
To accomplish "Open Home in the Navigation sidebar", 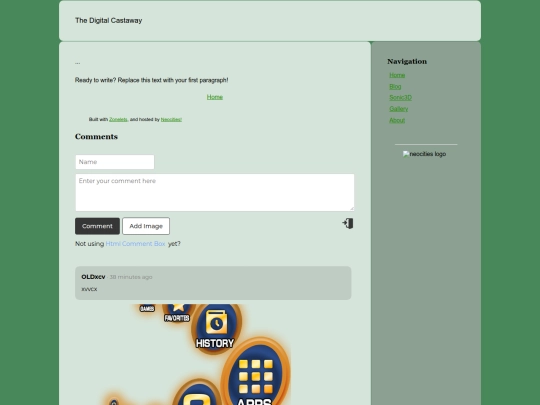I will point(397,75).
